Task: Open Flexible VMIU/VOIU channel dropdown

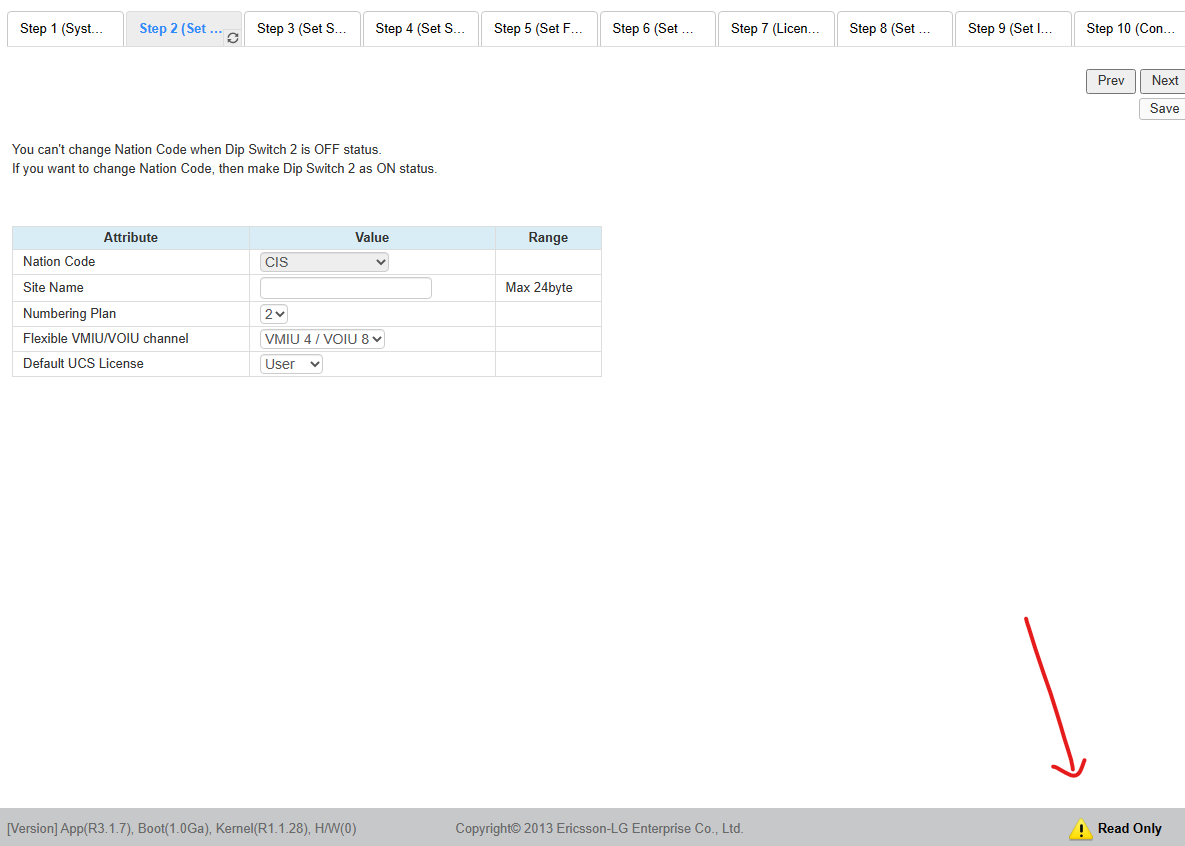Action: point(322,339)
